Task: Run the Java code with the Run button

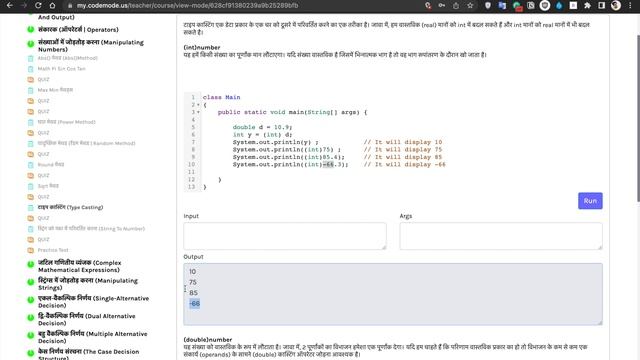Action: pos(590,201)
